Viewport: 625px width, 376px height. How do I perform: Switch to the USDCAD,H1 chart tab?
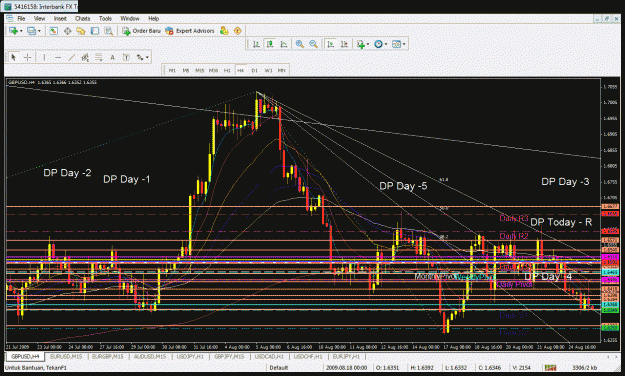coord(269,356)
